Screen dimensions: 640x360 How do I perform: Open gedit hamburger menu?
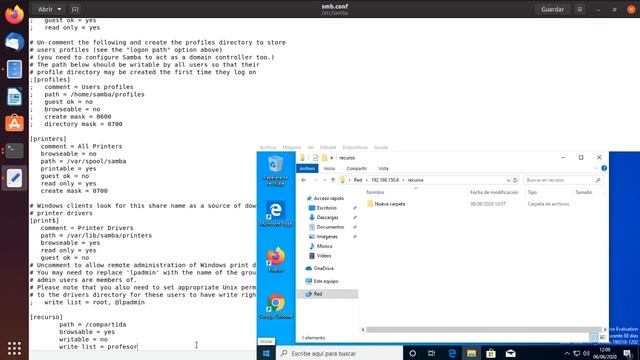pyautogui.click(x=580, y=9)
